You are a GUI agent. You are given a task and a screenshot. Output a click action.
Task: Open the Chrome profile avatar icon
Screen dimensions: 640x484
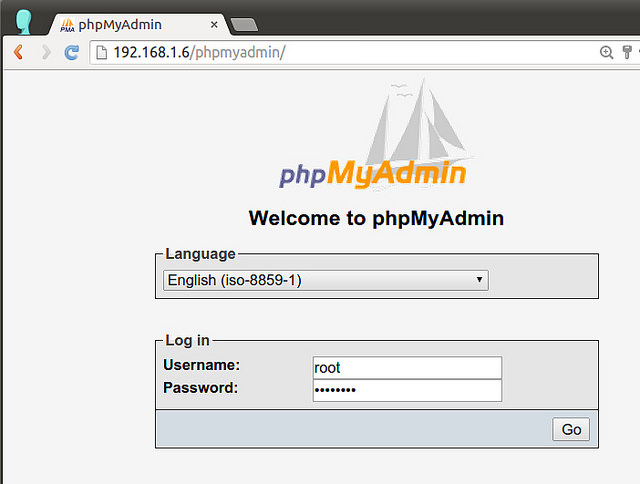[23, 22]
